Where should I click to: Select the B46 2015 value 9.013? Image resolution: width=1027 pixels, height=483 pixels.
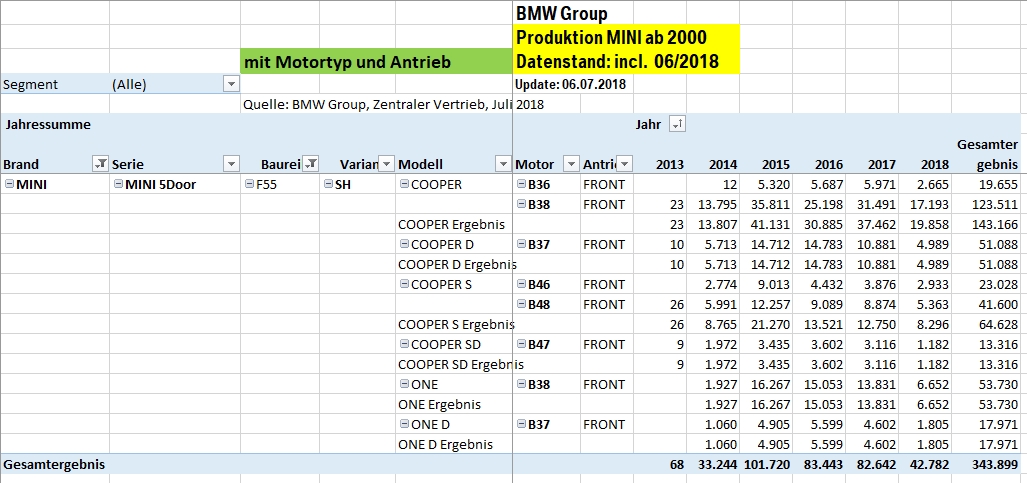pyautogui.click(x=774, y=284)
